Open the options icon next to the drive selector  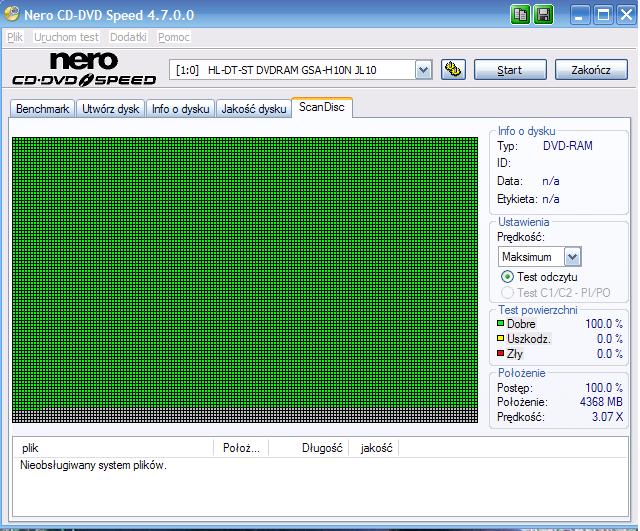[453, 70]
